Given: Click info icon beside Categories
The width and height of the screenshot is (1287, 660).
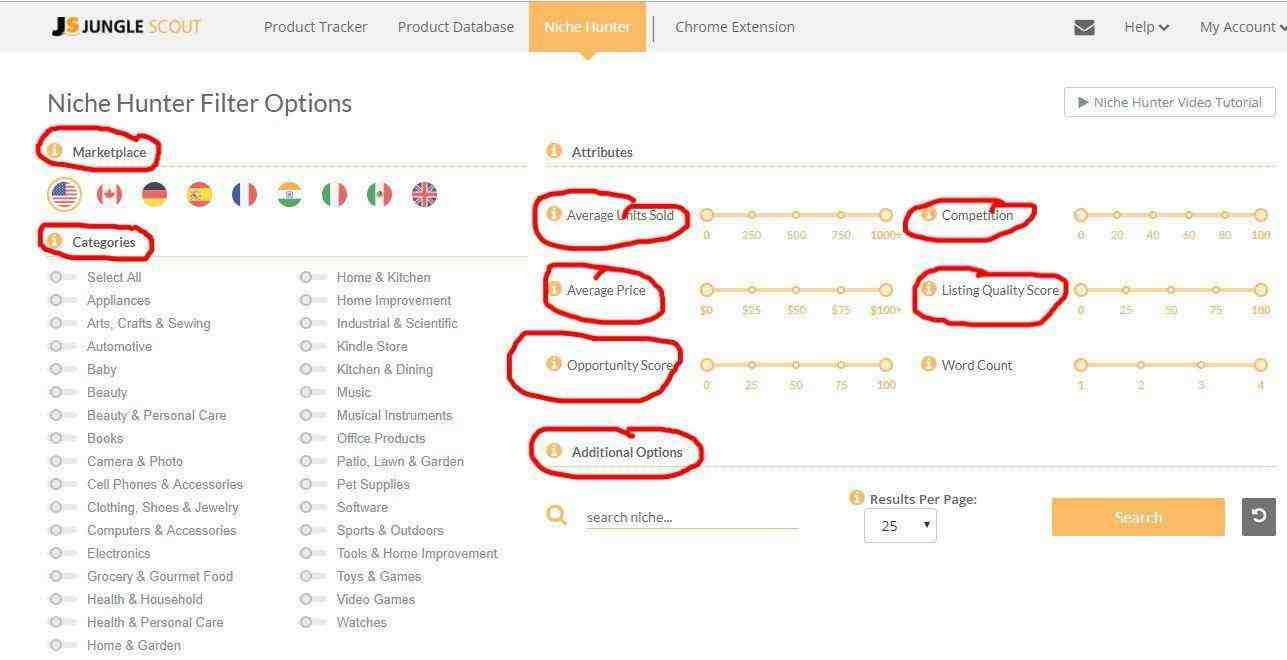Looking at the screenshot, I should tap(54, 241).
